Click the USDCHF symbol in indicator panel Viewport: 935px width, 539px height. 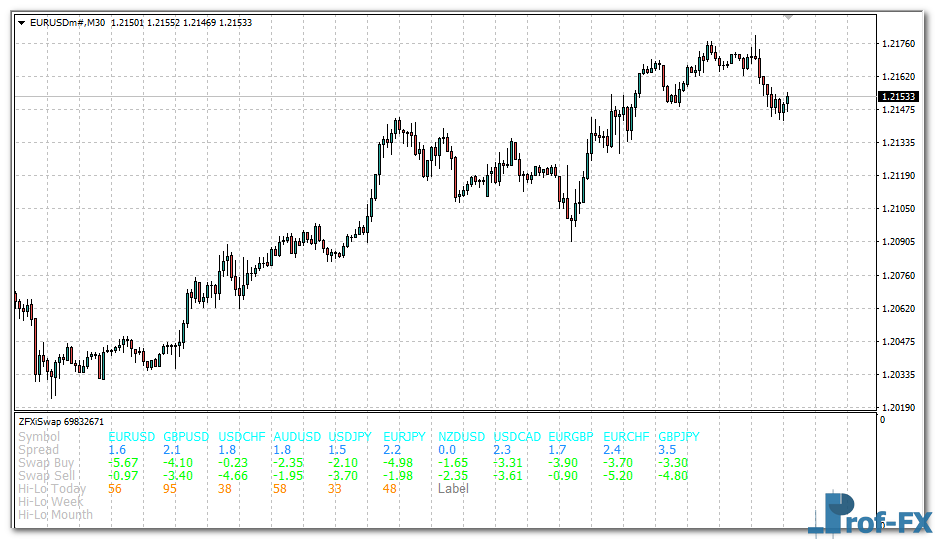coord(241,437)
